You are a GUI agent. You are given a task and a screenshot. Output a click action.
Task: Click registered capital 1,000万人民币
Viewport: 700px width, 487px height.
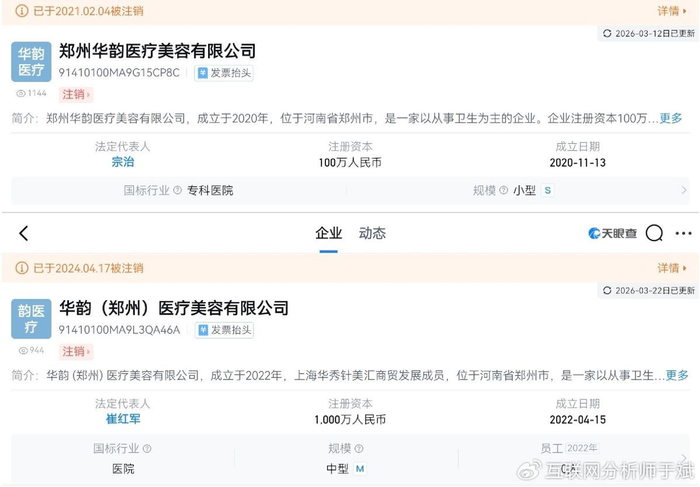click(x=350, y=420)
